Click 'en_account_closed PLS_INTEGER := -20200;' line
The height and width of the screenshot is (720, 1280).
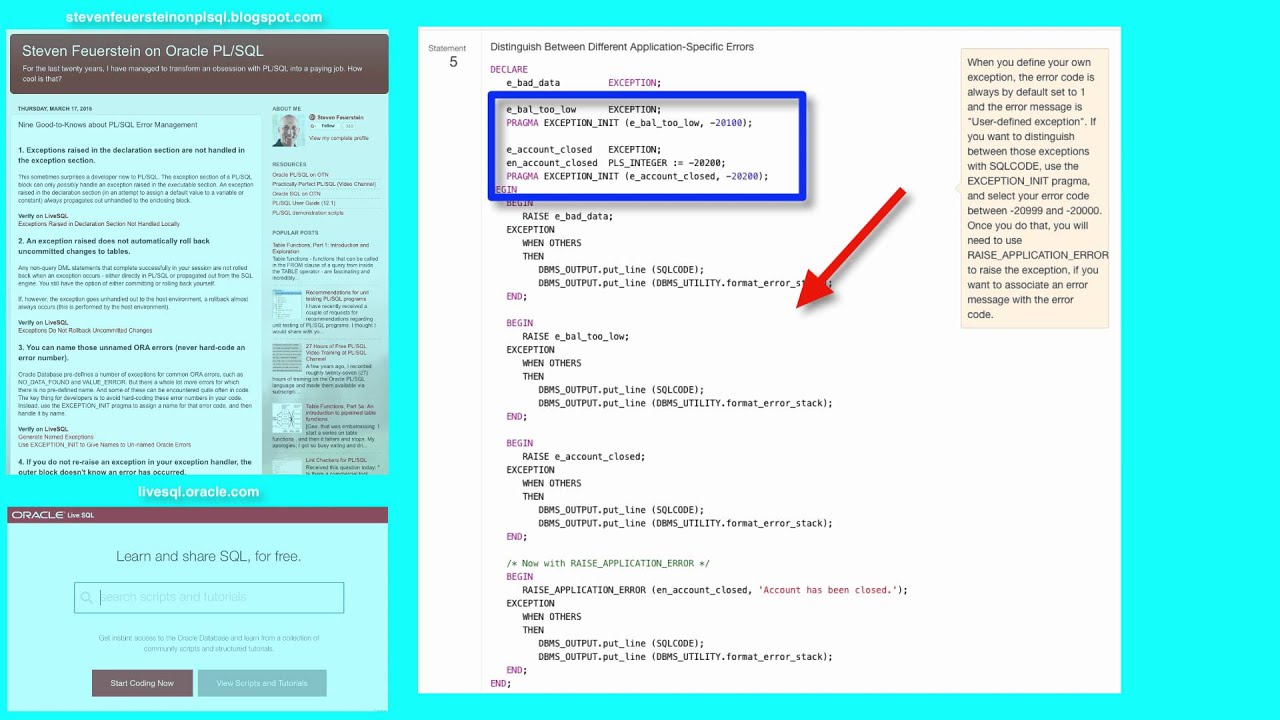coord(616,163)
